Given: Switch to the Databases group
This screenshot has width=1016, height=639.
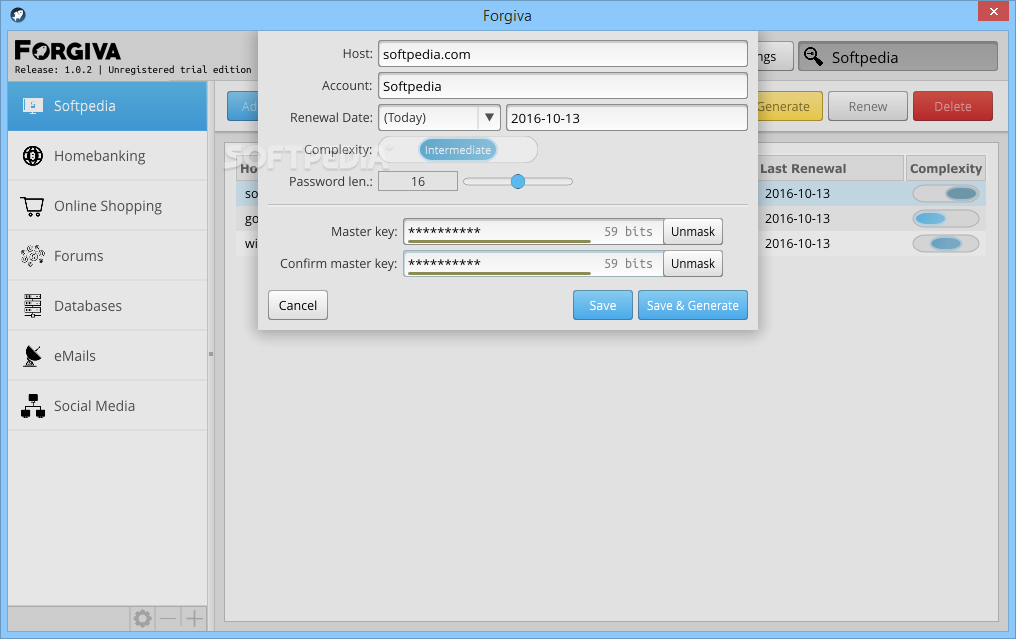Looking at the screenshot, I should (108, 306).
